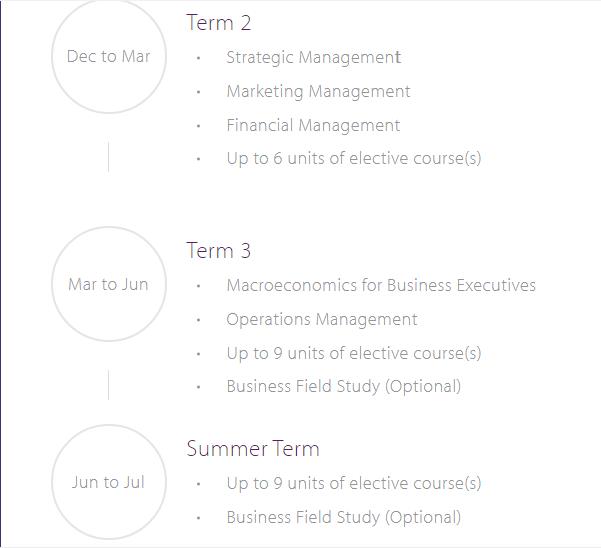601x548 pixels.
Task: Click the "Jun to Jul" timeline circle
Action: 108,482
